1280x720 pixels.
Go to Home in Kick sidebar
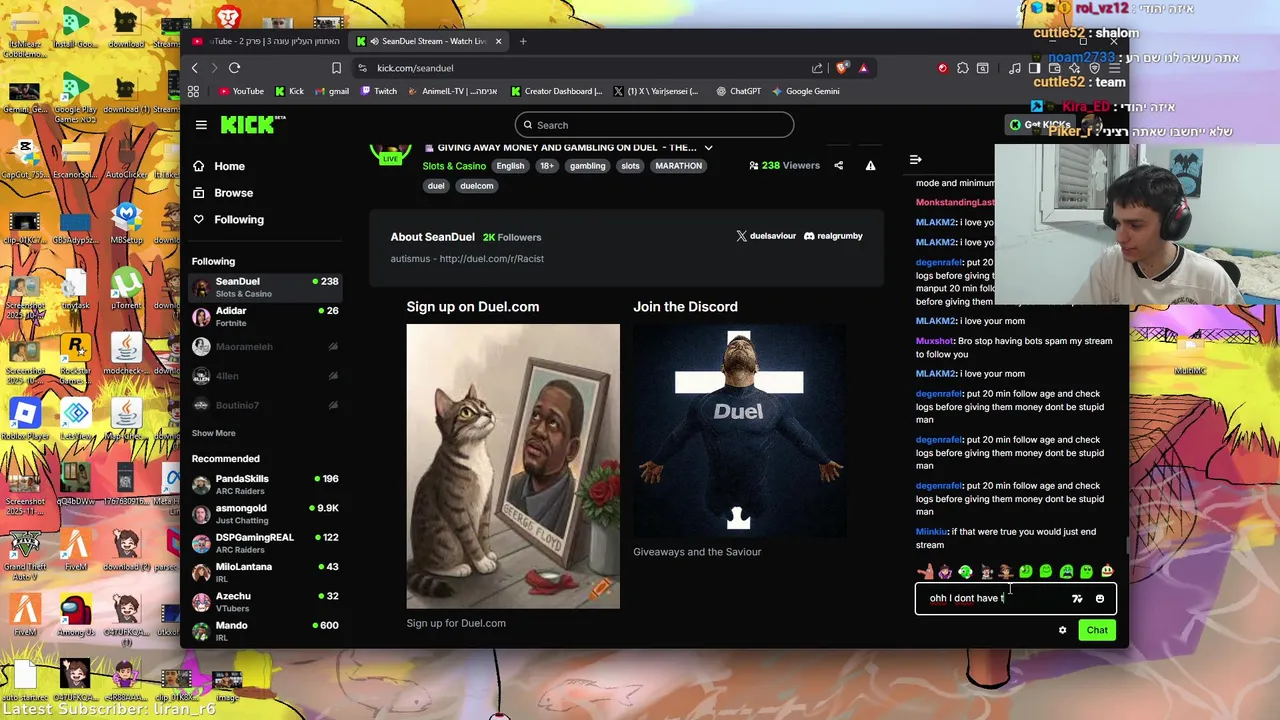click(x=219, y=166)
